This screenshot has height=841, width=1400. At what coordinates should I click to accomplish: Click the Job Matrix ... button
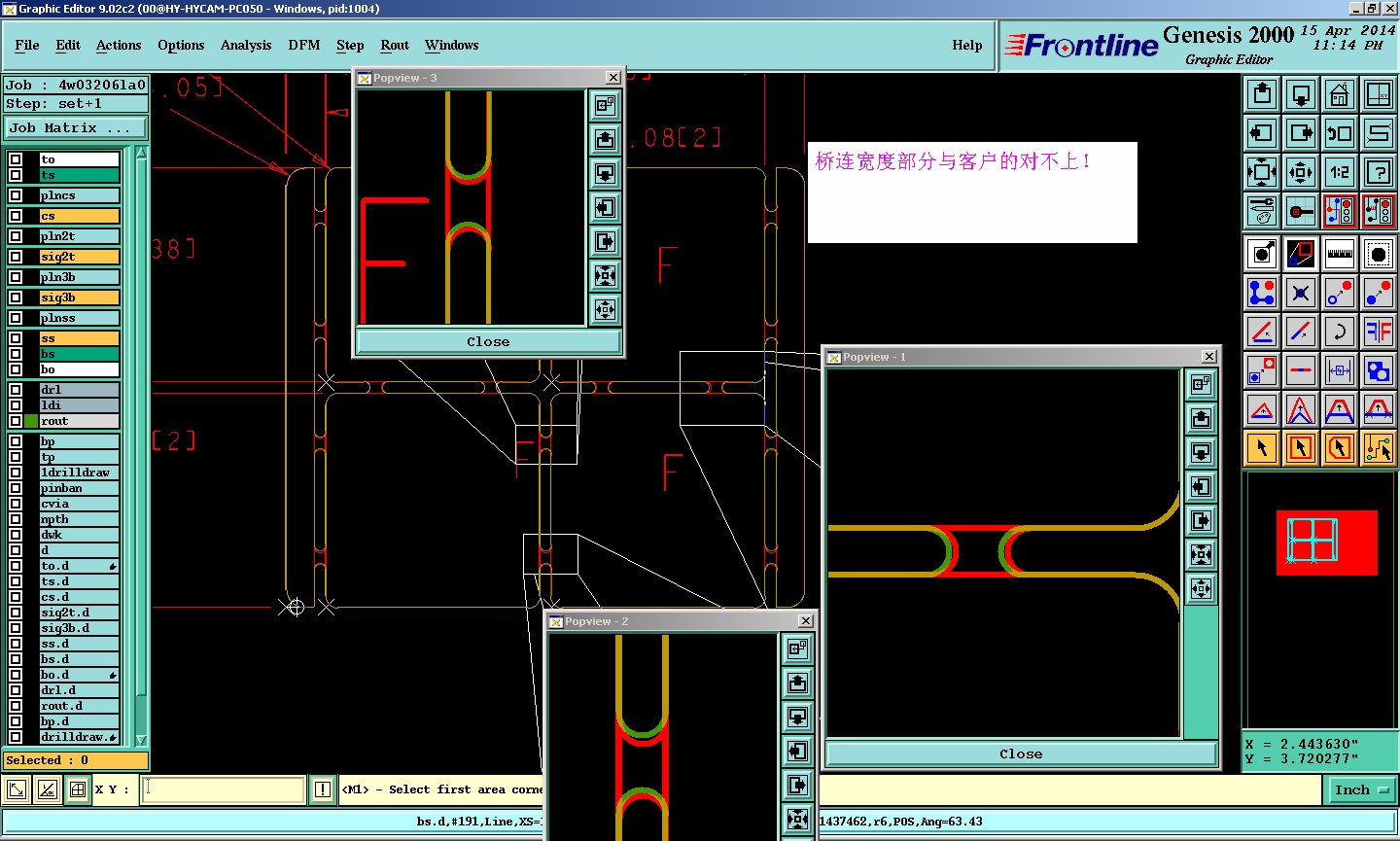coord(77,128)
